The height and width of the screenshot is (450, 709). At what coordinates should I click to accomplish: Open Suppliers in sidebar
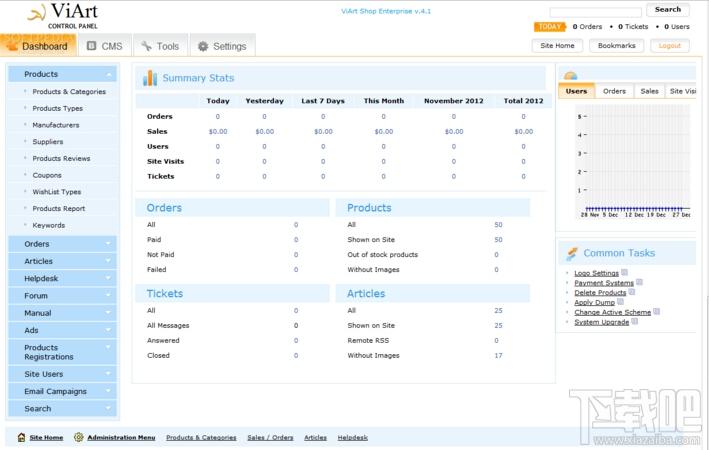[48, 142]
